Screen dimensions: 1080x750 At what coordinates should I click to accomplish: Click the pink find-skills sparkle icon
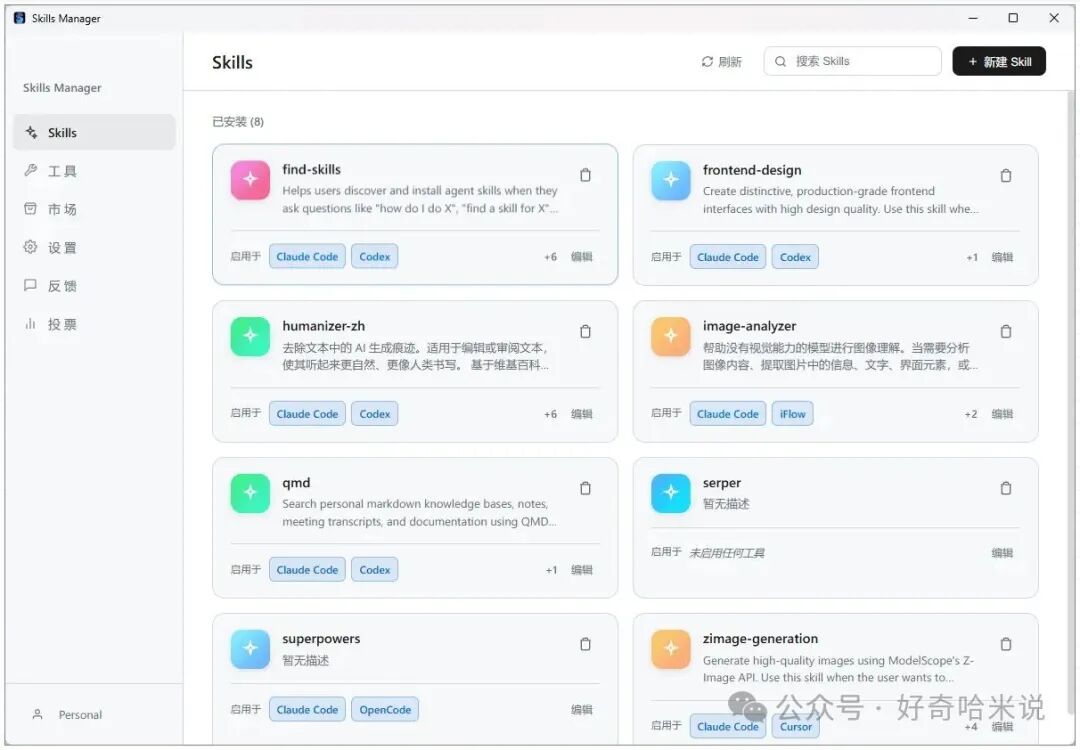[250, 180]
